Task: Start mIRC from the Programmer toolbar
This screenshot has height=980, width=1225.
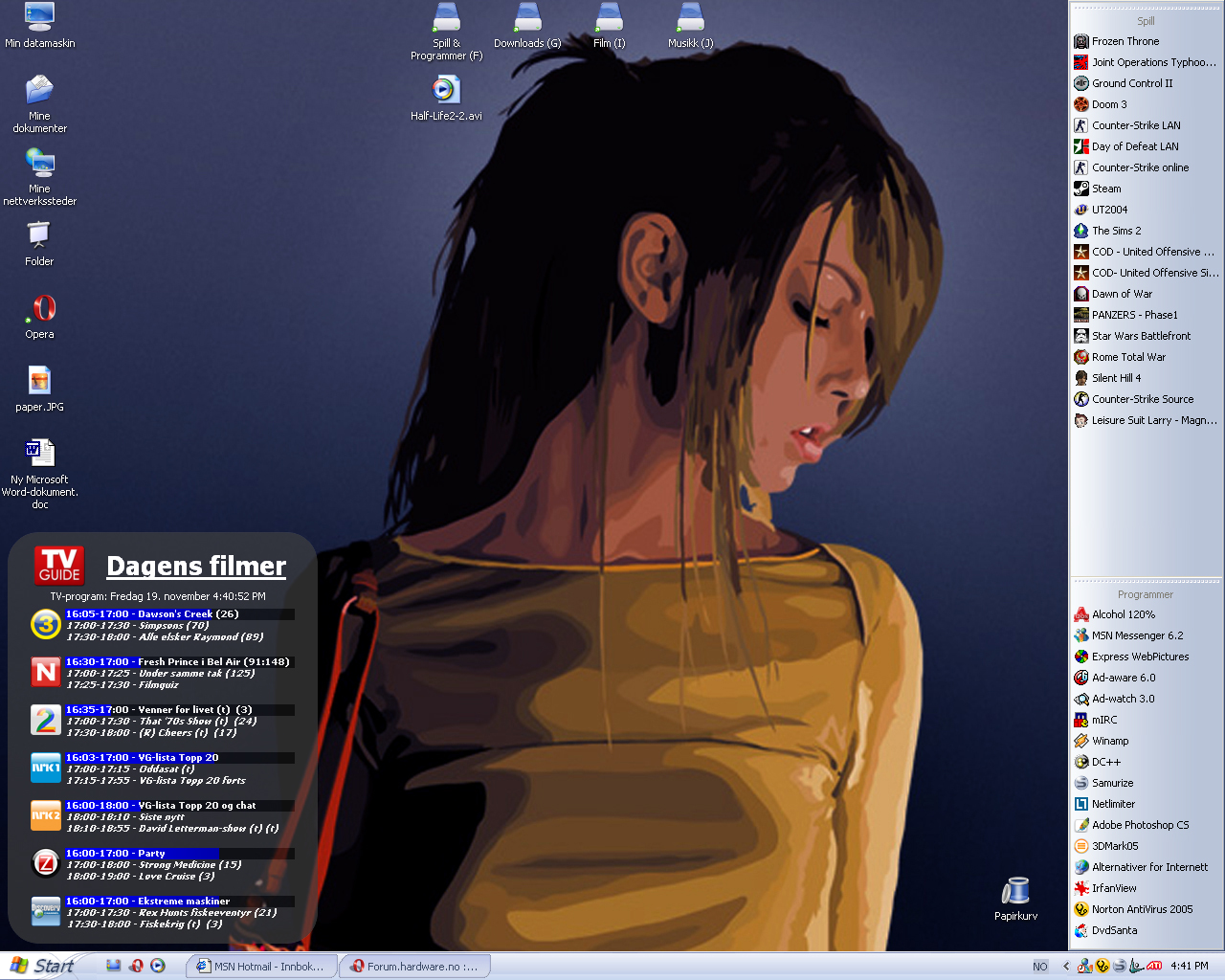Action: [1095, 720]
